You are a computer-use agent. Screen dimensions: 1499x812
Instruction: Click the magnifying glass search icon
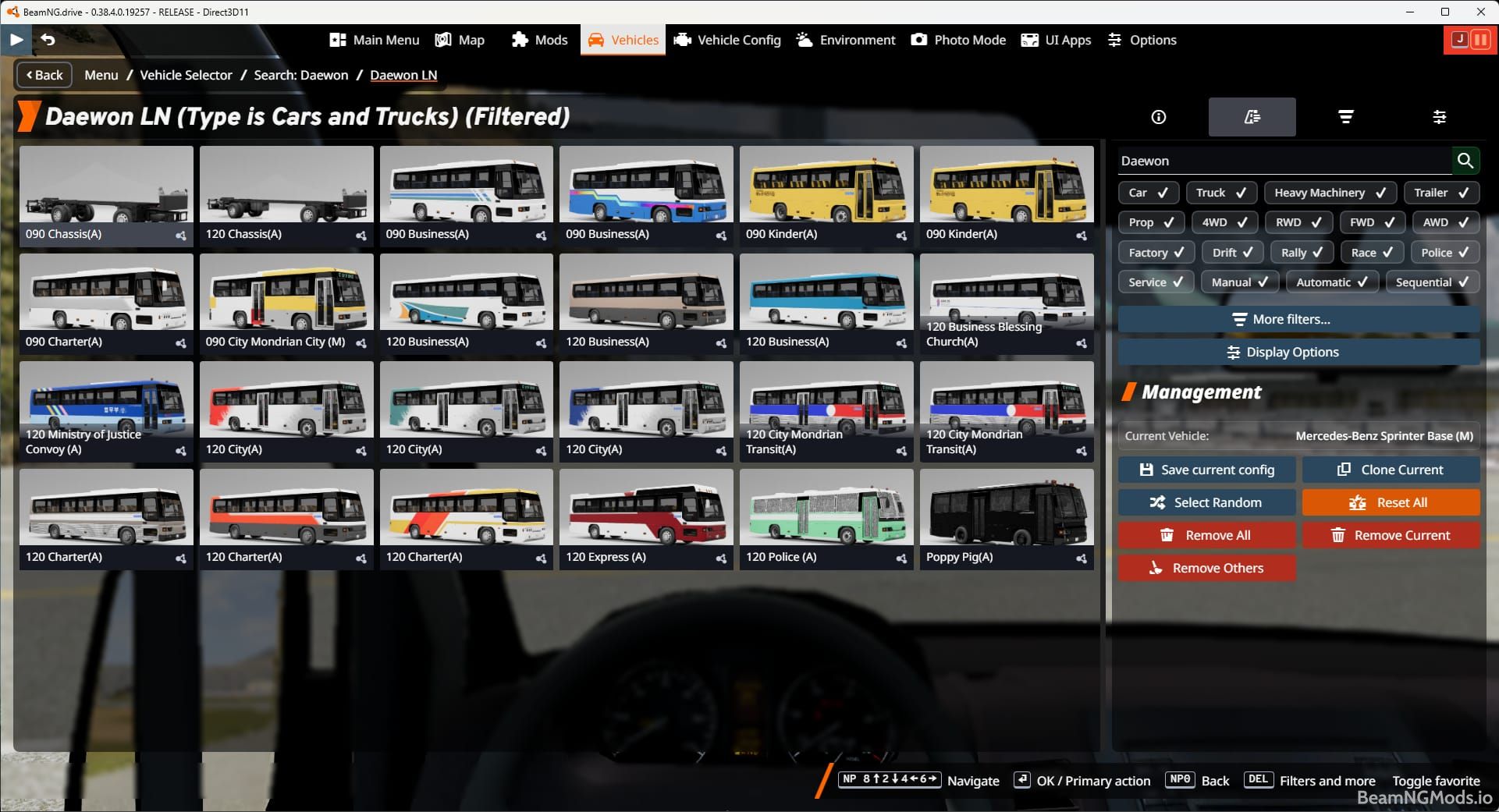point(1465,161)
